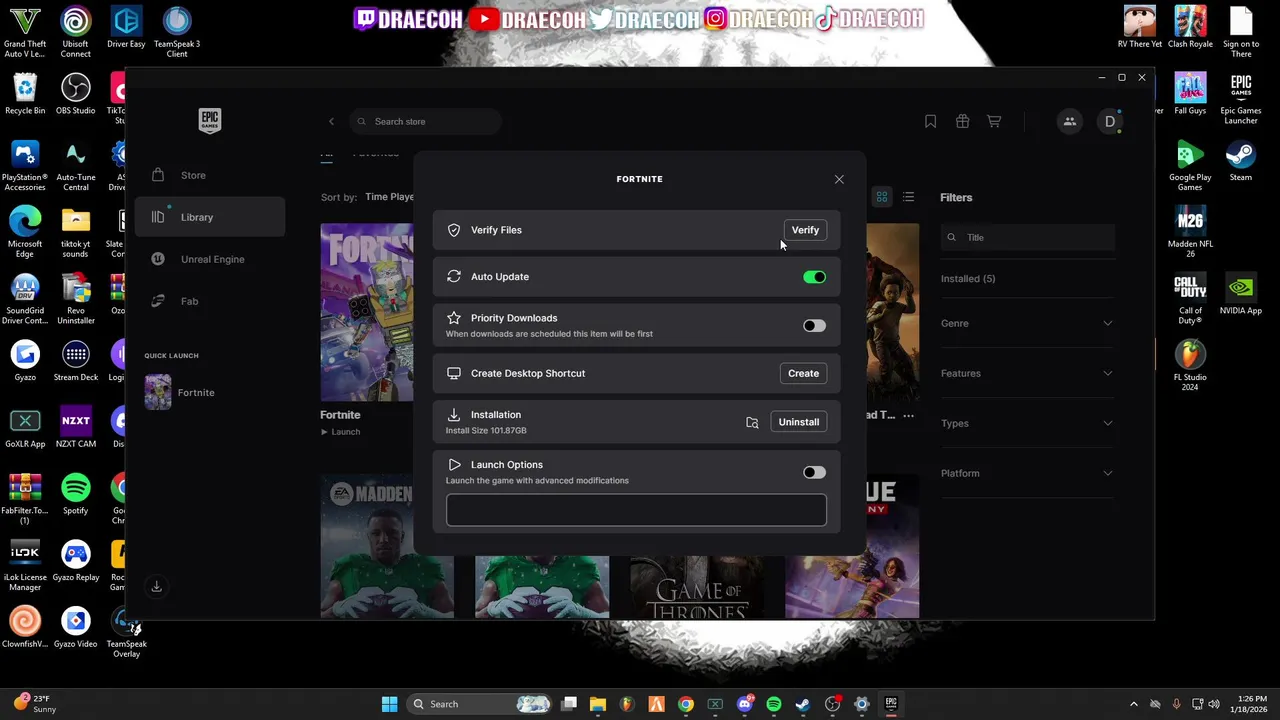Open the NVIDIA App desktop icon
The width and height of the screenshot is (1280, 720).
(1240, 294)
